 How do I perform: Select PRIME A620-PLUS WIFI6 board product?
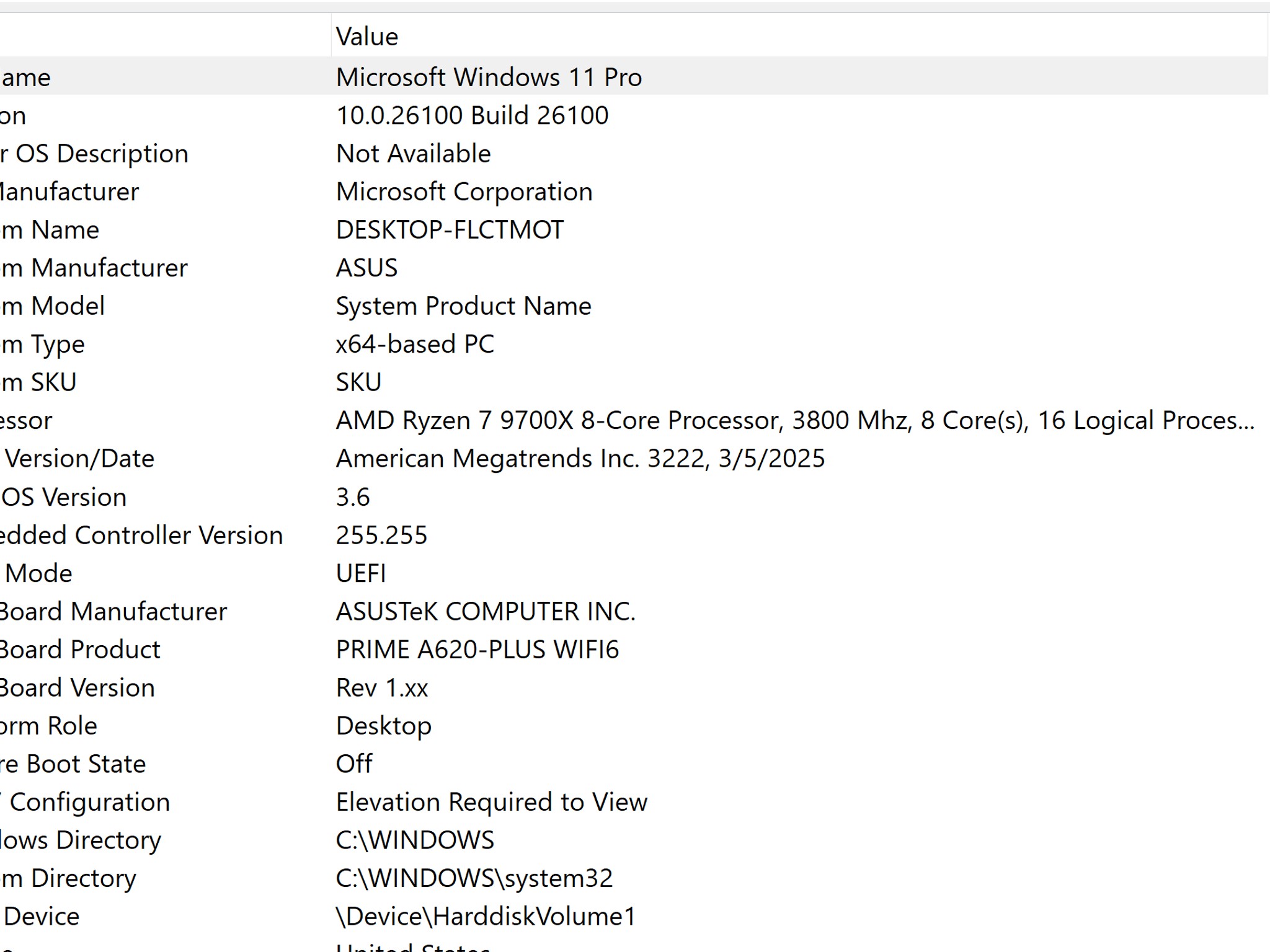coord(477,650)
